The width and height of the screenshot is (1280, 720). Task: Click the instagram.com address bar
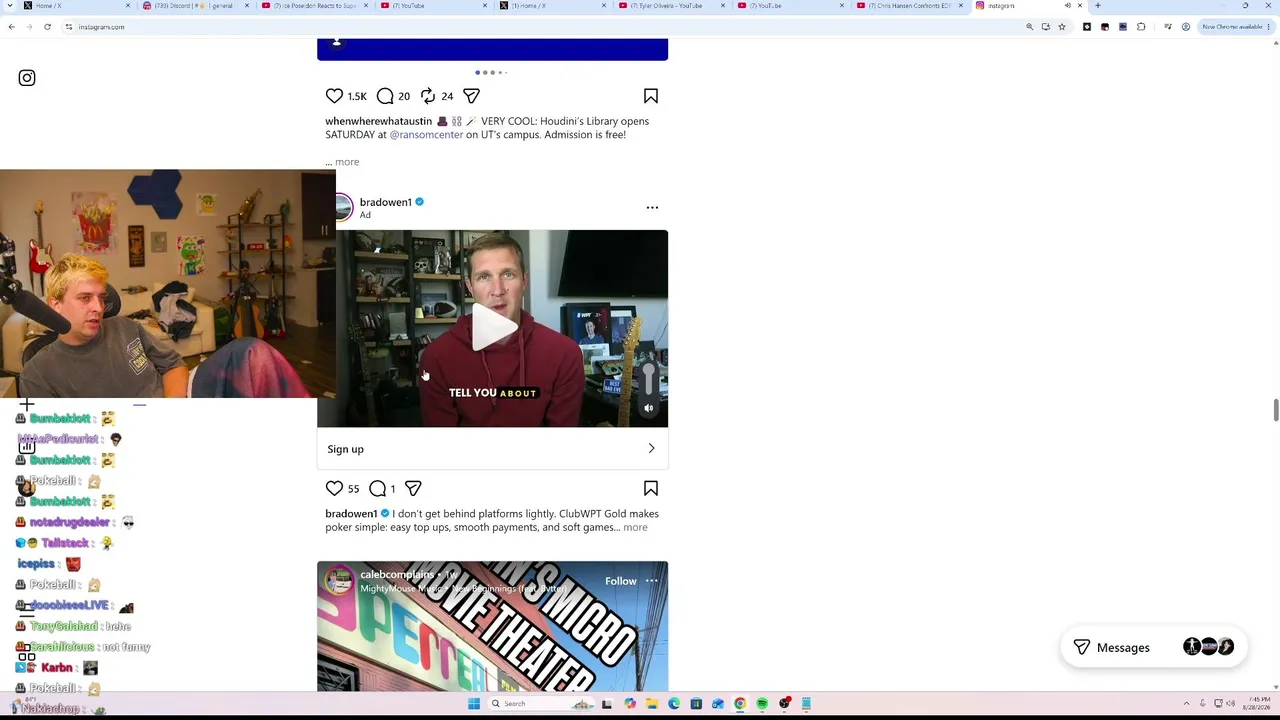(540, 27)
